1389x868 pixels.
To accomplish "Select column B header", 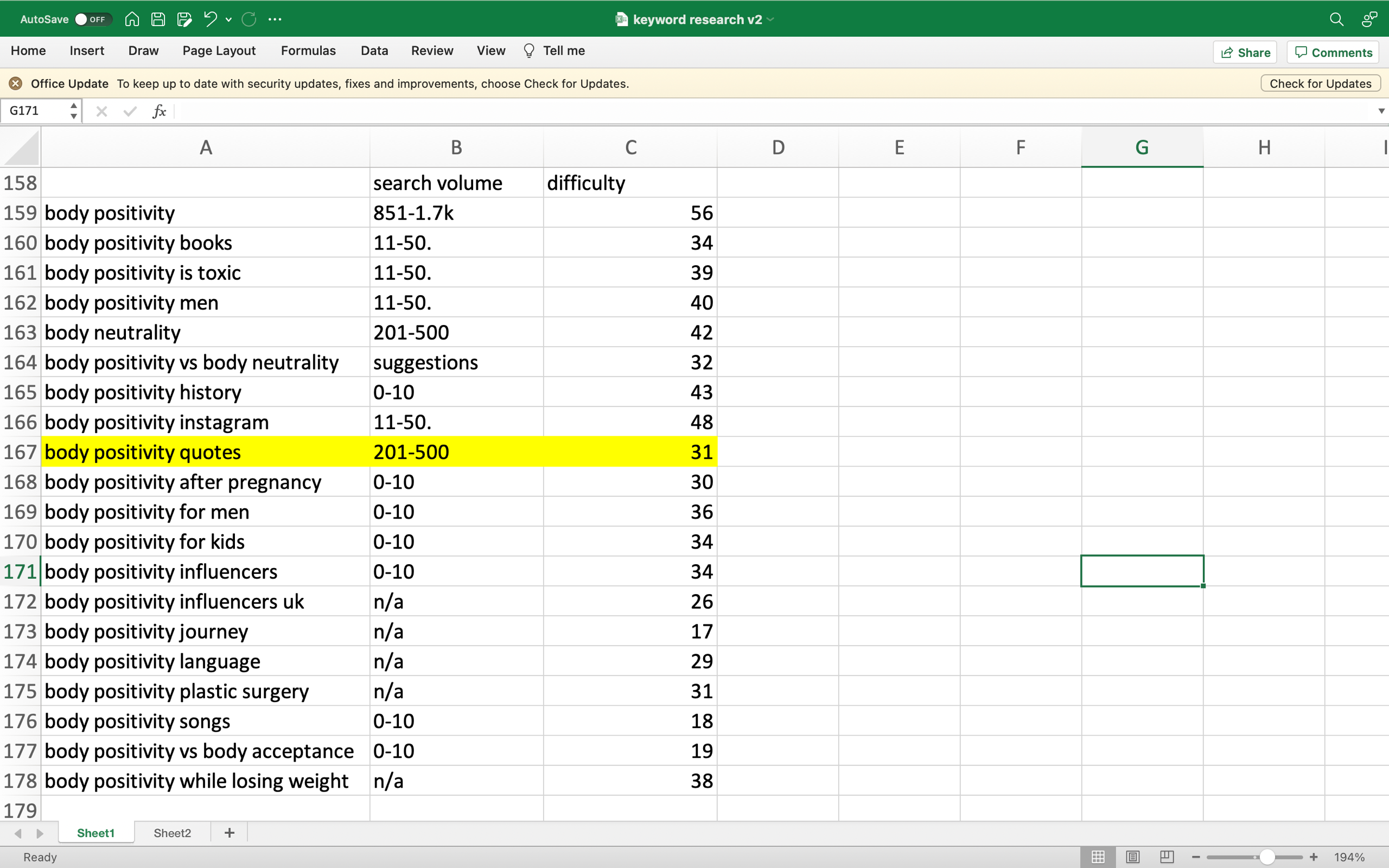I will (456, 148).
